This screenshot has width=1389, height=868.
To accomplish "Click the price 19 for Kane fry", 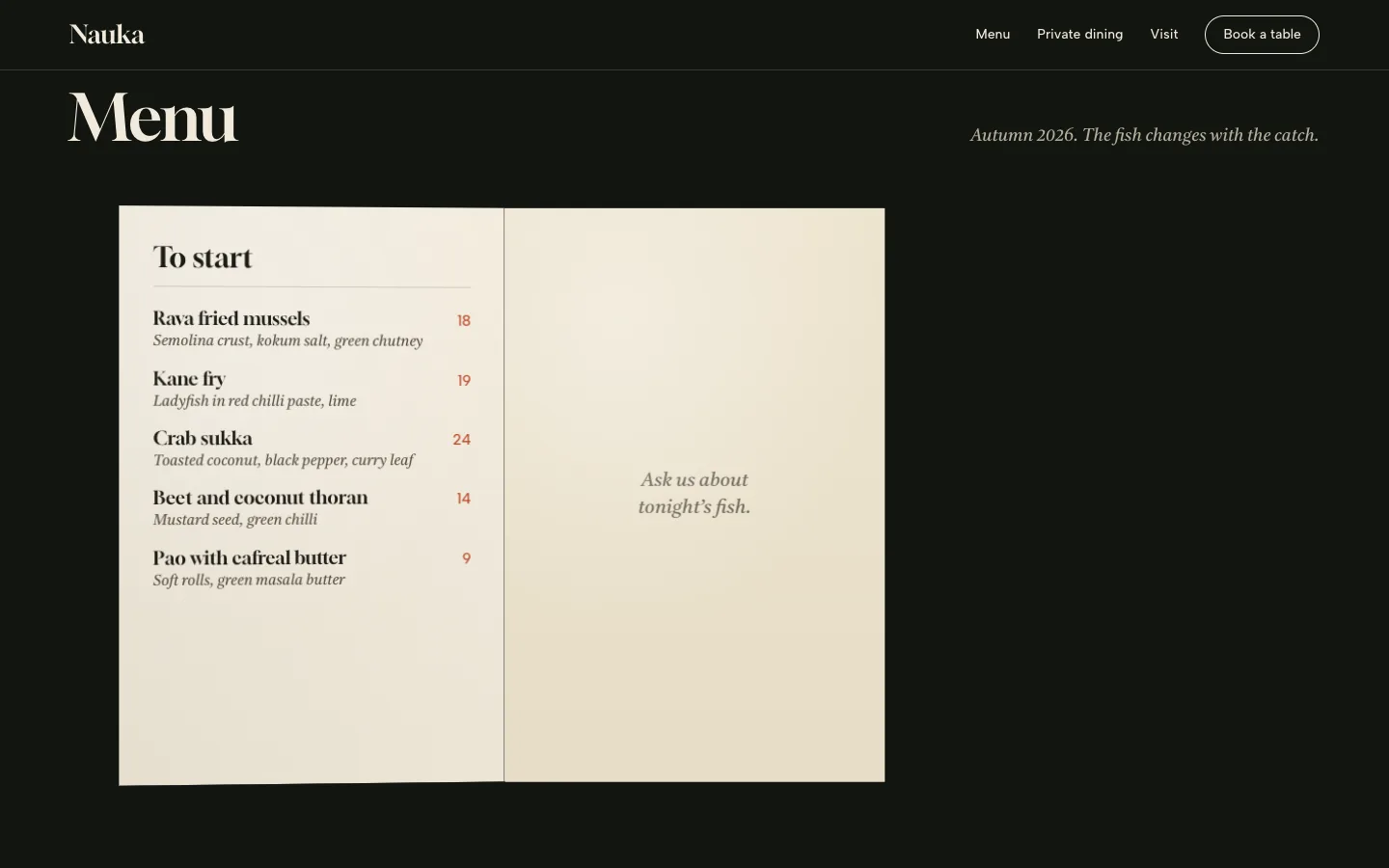I will pyautogui.click(x=464, y=380).
